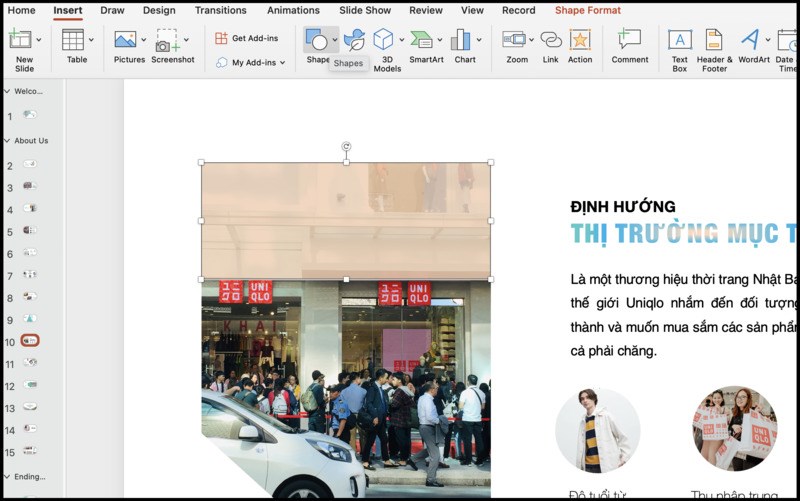This screenshot has height=501, width=800.
Task: Open the Design tab
Action: coord(159,10)
